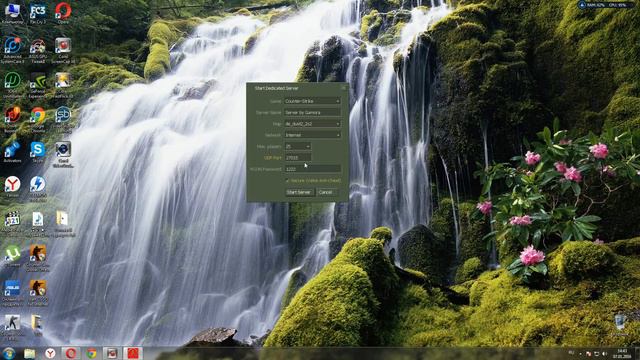This screenshot has width=640, height=360.
Task: Select the uTorrent desktop icon
Action: pos(12,256)
